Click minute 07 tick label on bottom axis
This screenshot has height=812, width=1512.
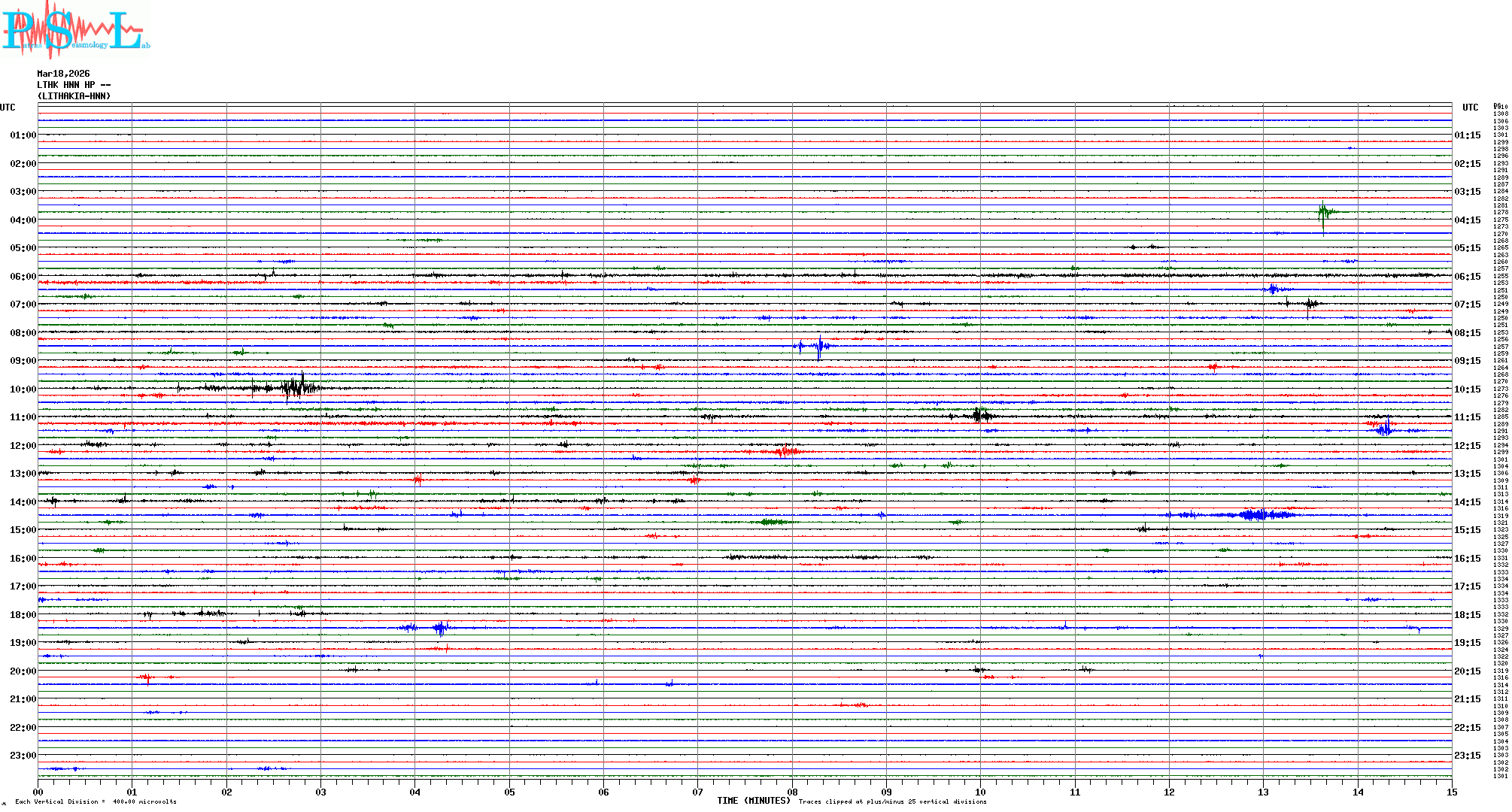(697, 792)
